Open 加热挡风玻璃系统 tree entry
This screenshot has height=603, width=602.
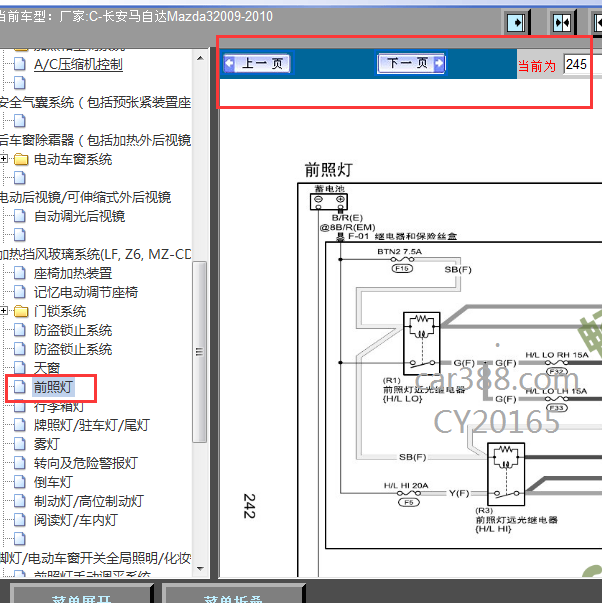[95, 254]
